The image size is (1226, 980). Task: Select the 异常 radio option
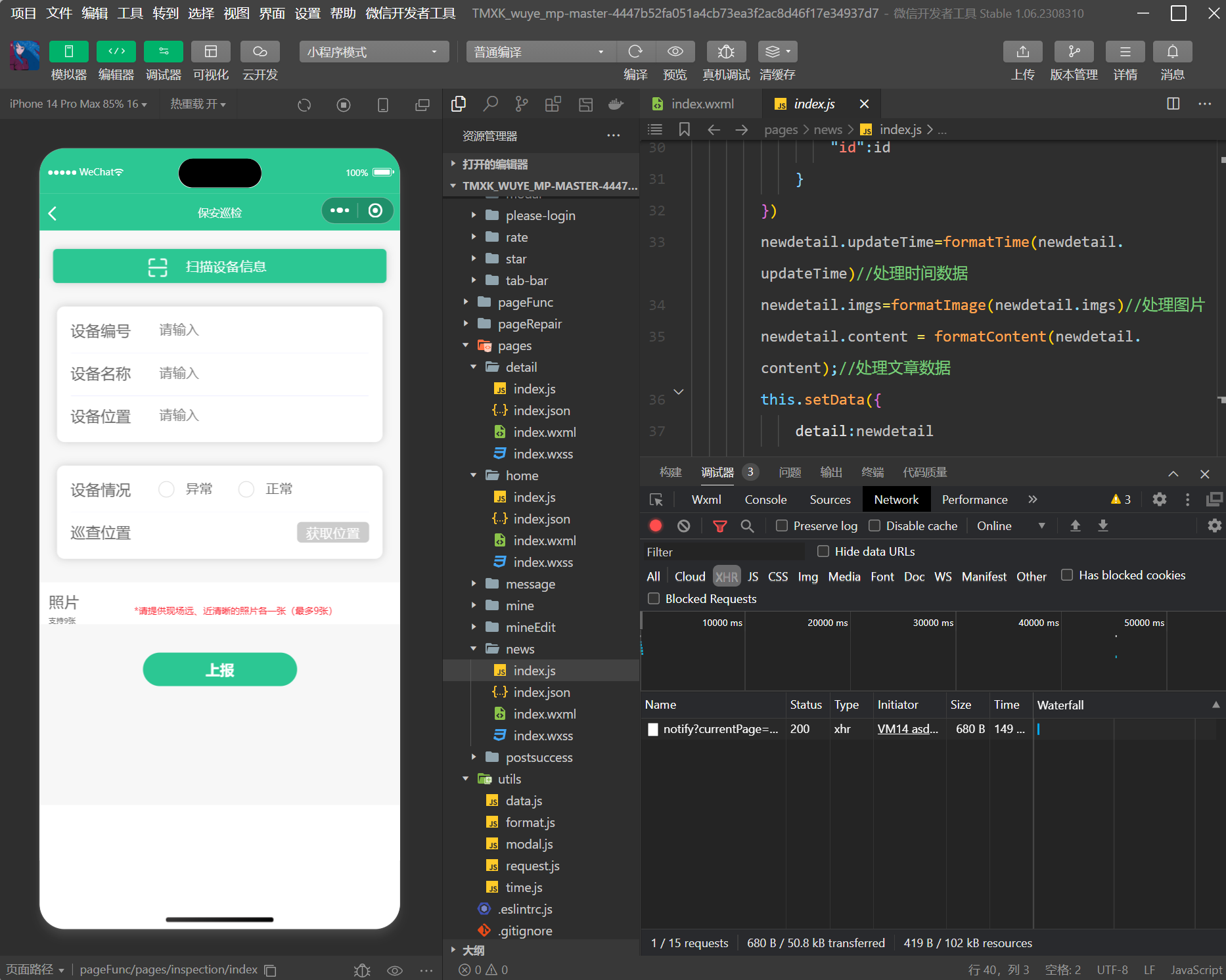pos(167,489)
